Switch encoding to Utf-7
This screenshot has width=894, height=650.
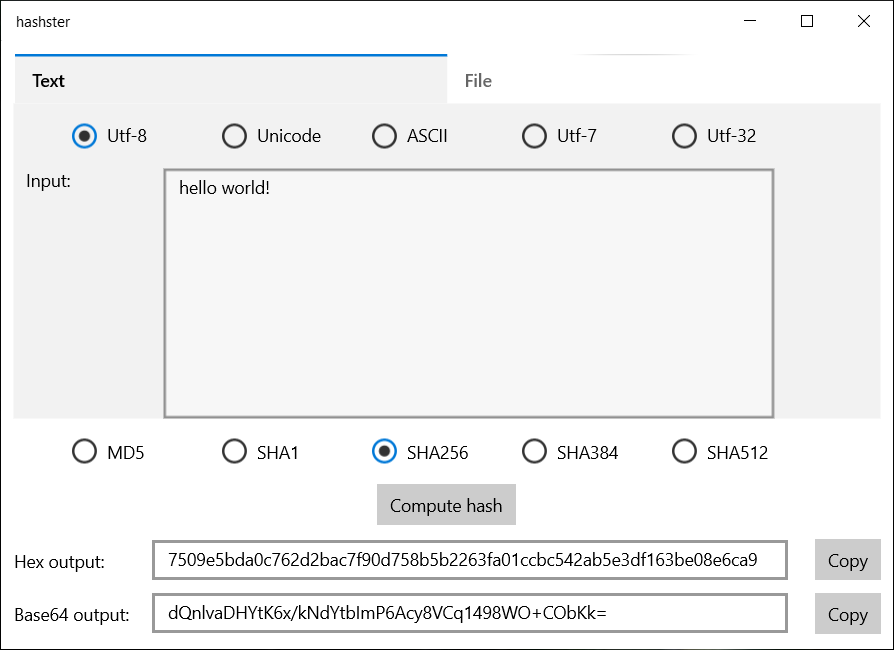[535, 136]
